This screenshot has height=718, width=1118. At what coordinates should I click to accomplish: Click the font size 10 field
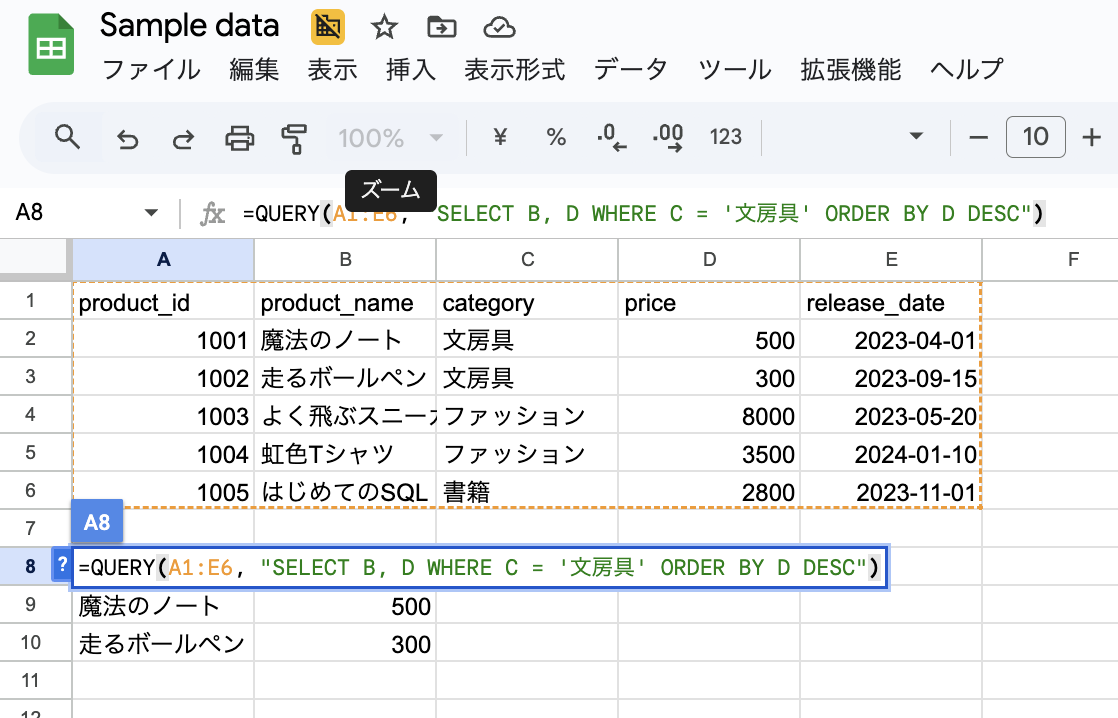pyautogui.click(x=1036, y=137)
